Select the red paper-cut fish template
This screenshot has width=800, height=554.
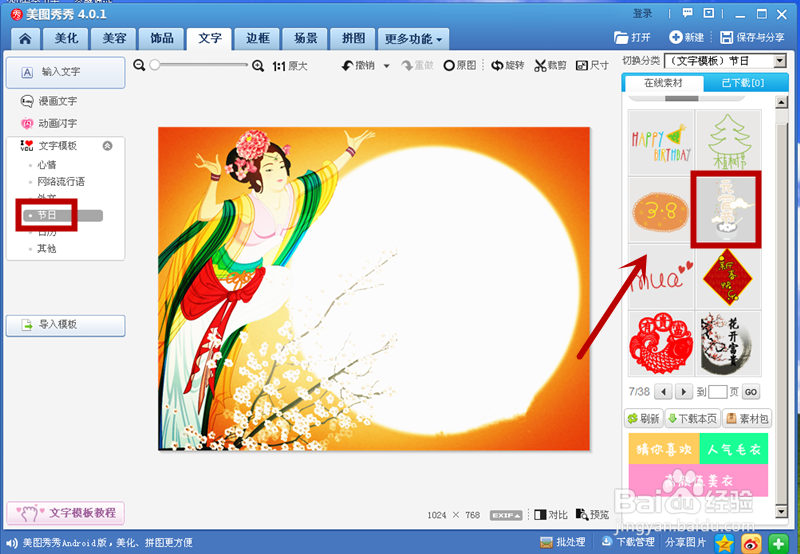(661, 344)
